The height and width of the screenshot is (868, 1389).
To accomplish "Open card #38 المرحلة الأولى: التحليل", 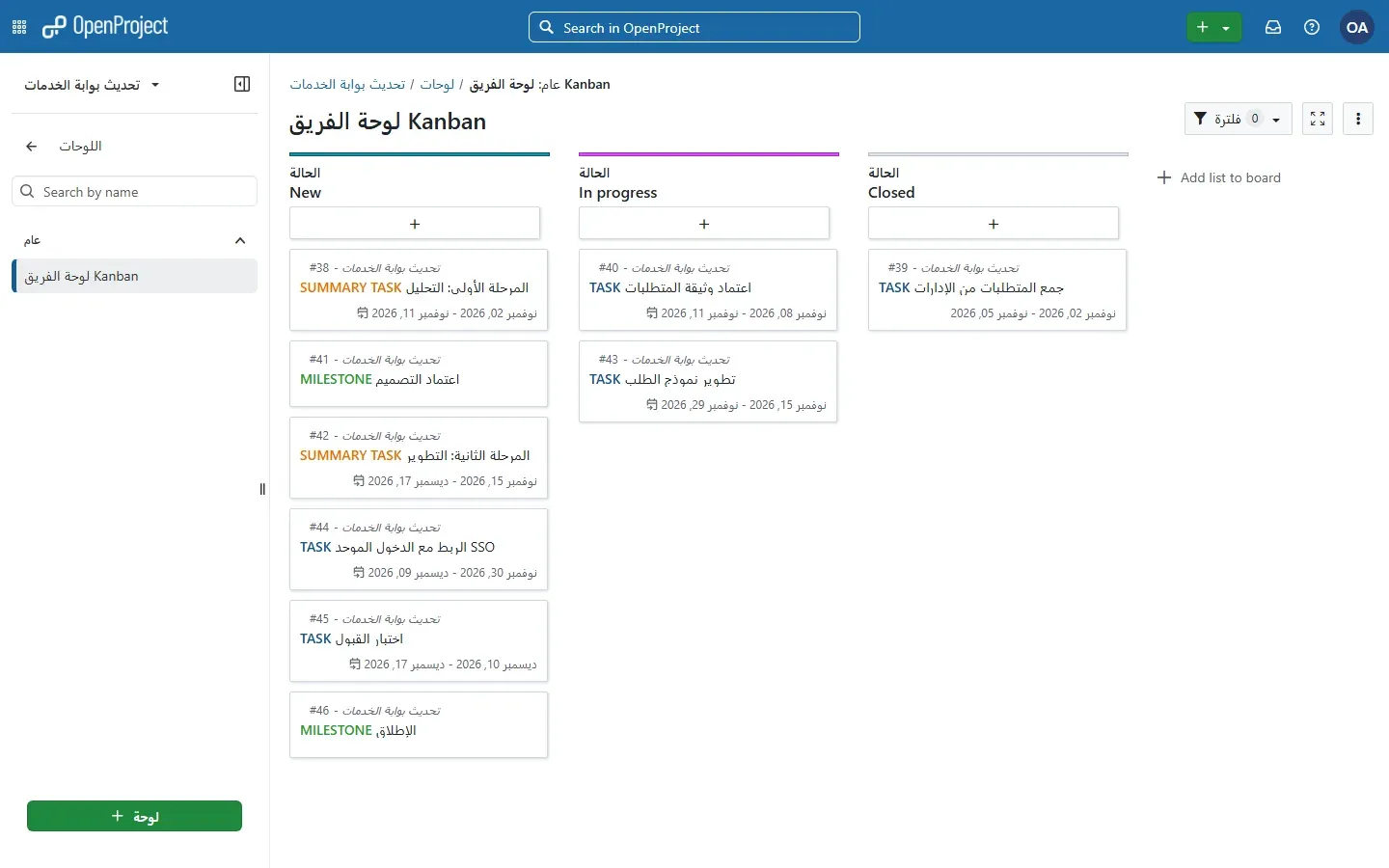I will point(419,289).
